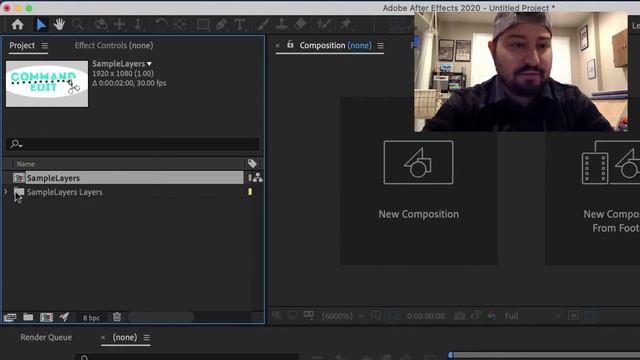Go to the Home screen icon
Viewport: 640px width, 360px height.
[x=17, y=25]
